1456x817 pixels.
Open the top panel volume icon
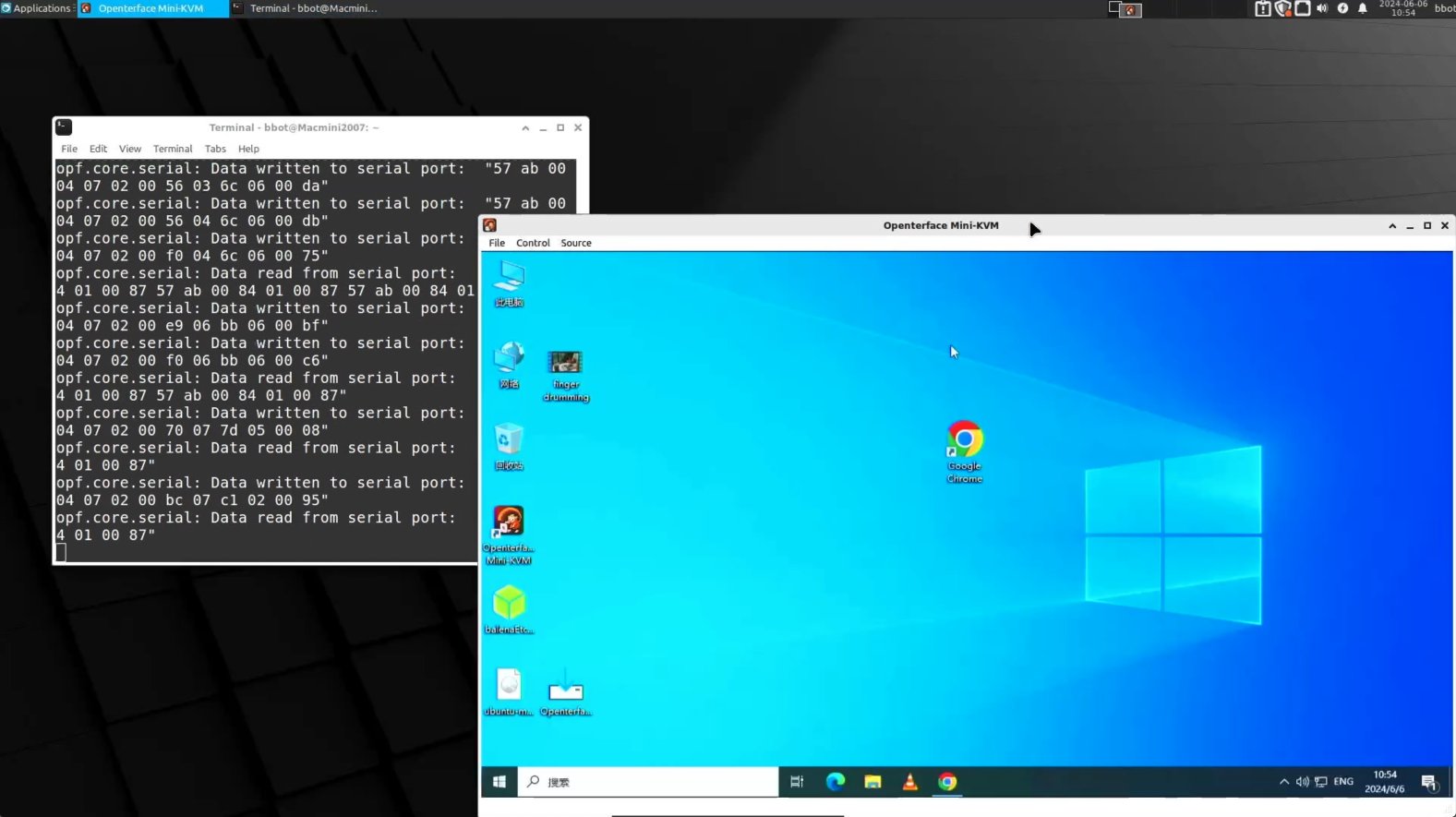coord(1322,8)
